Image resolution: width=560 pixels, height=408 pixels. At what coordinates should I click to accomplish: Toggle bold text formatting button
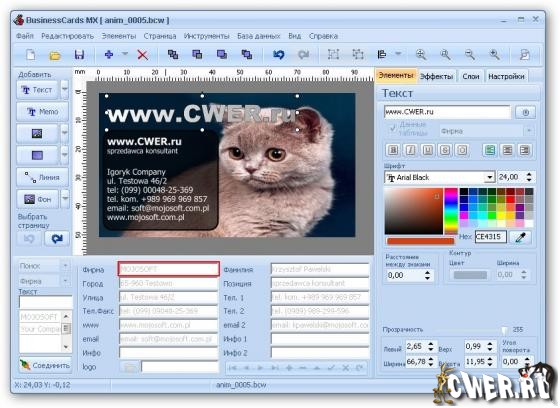392,150
